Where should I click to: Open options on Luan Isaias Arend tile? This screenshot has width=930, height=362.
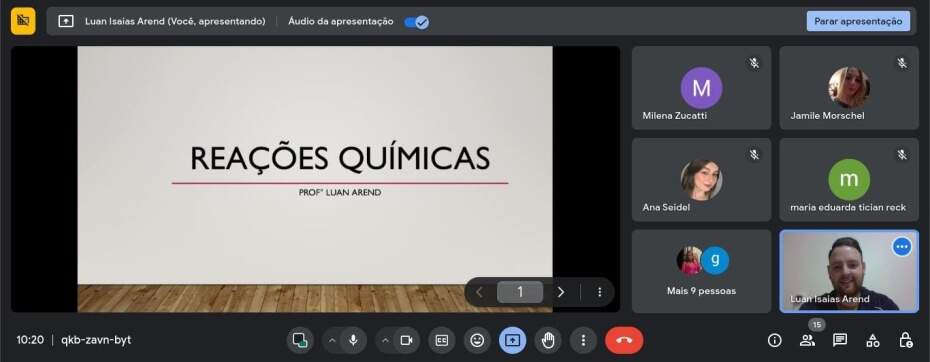(902, 246)
